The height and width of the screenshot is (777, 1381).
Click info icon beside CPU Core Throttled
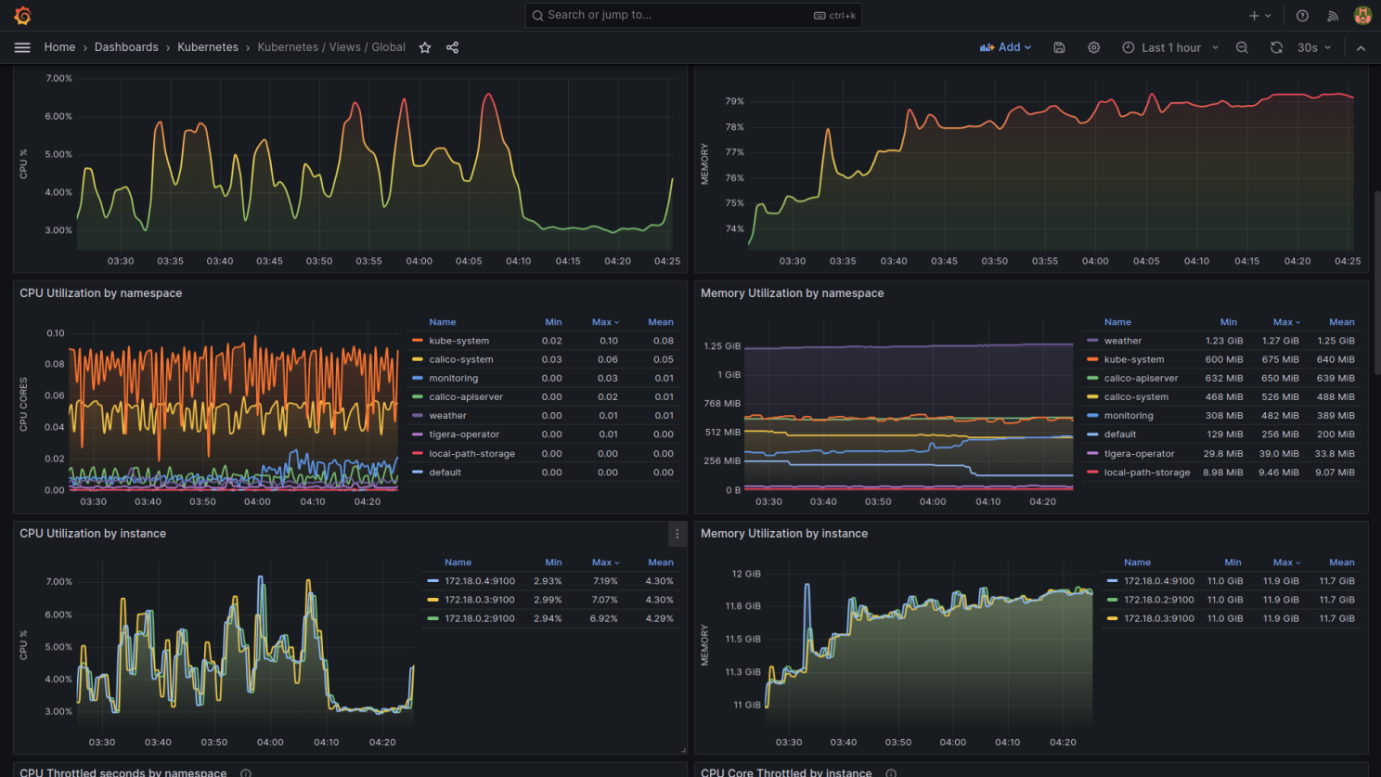point(891,773)
